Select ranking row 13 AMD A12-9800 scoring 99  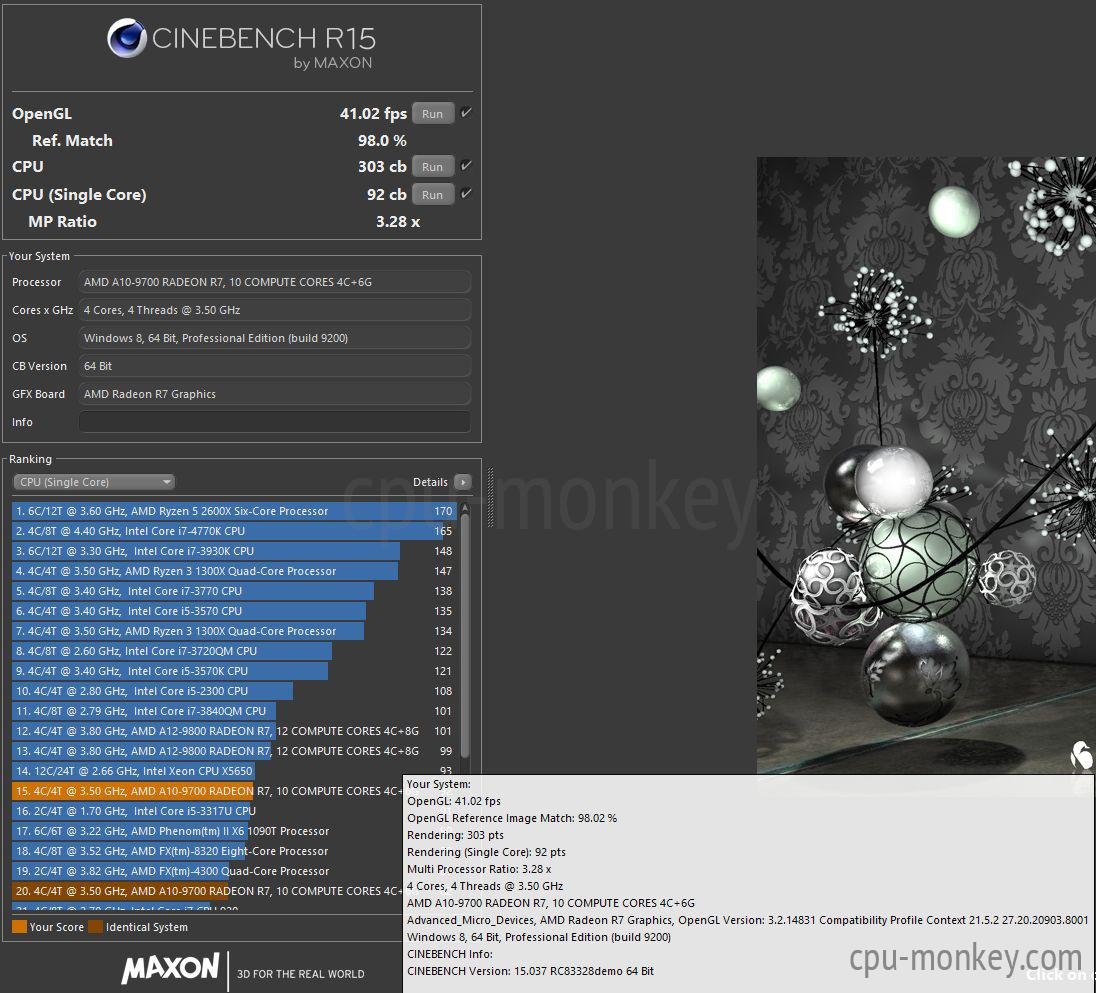[x=234, y=751]
